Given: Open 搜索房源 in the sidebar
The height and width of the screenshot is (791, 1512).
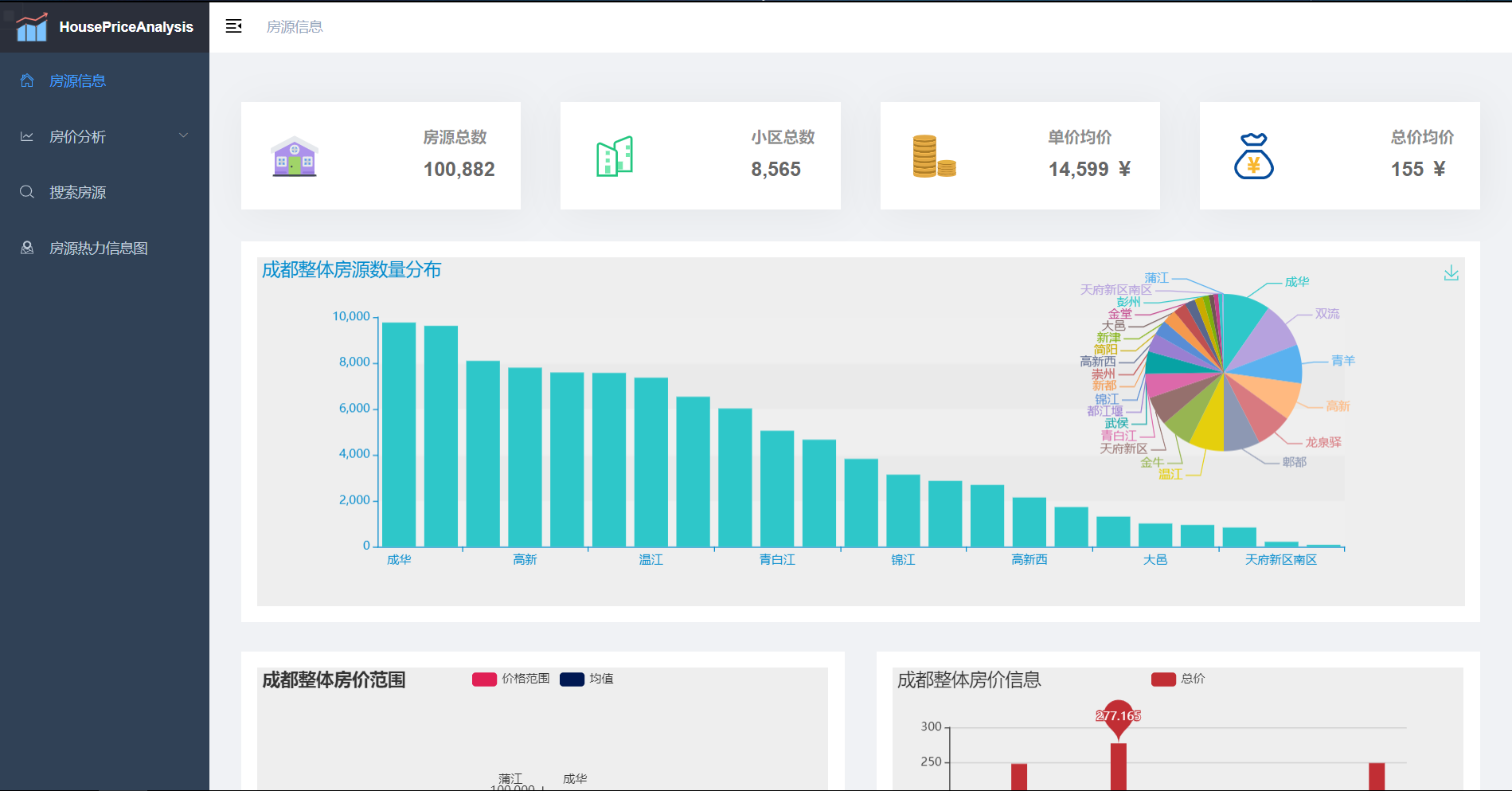Looking at the screenshot, I should tap(104, 192).
